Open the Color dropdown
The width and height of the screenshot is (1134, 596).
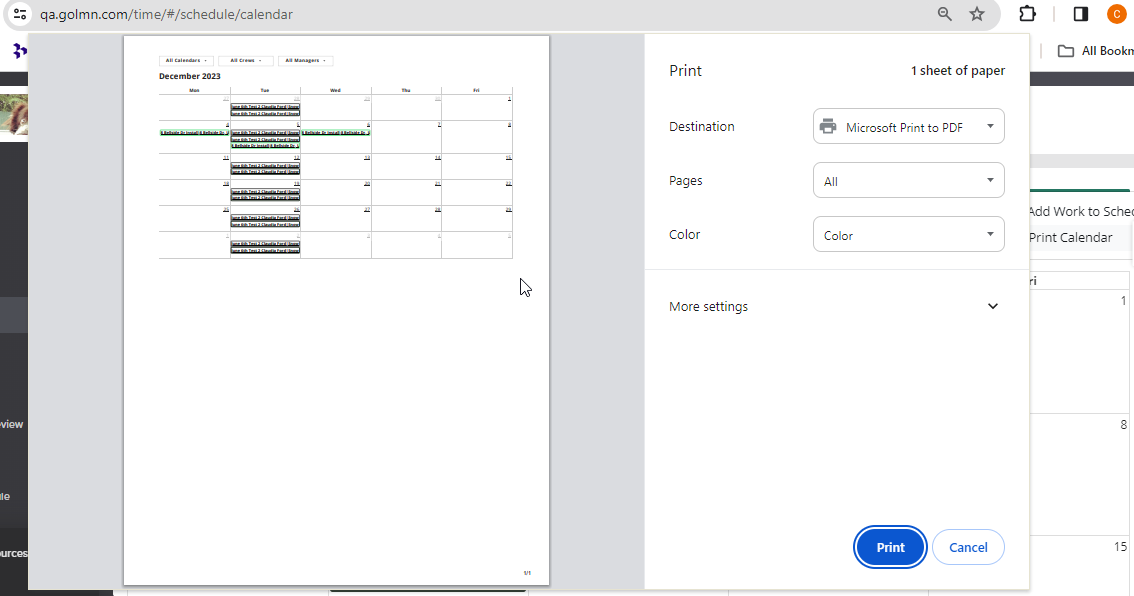pyautogui.click(x=908, y=235)
